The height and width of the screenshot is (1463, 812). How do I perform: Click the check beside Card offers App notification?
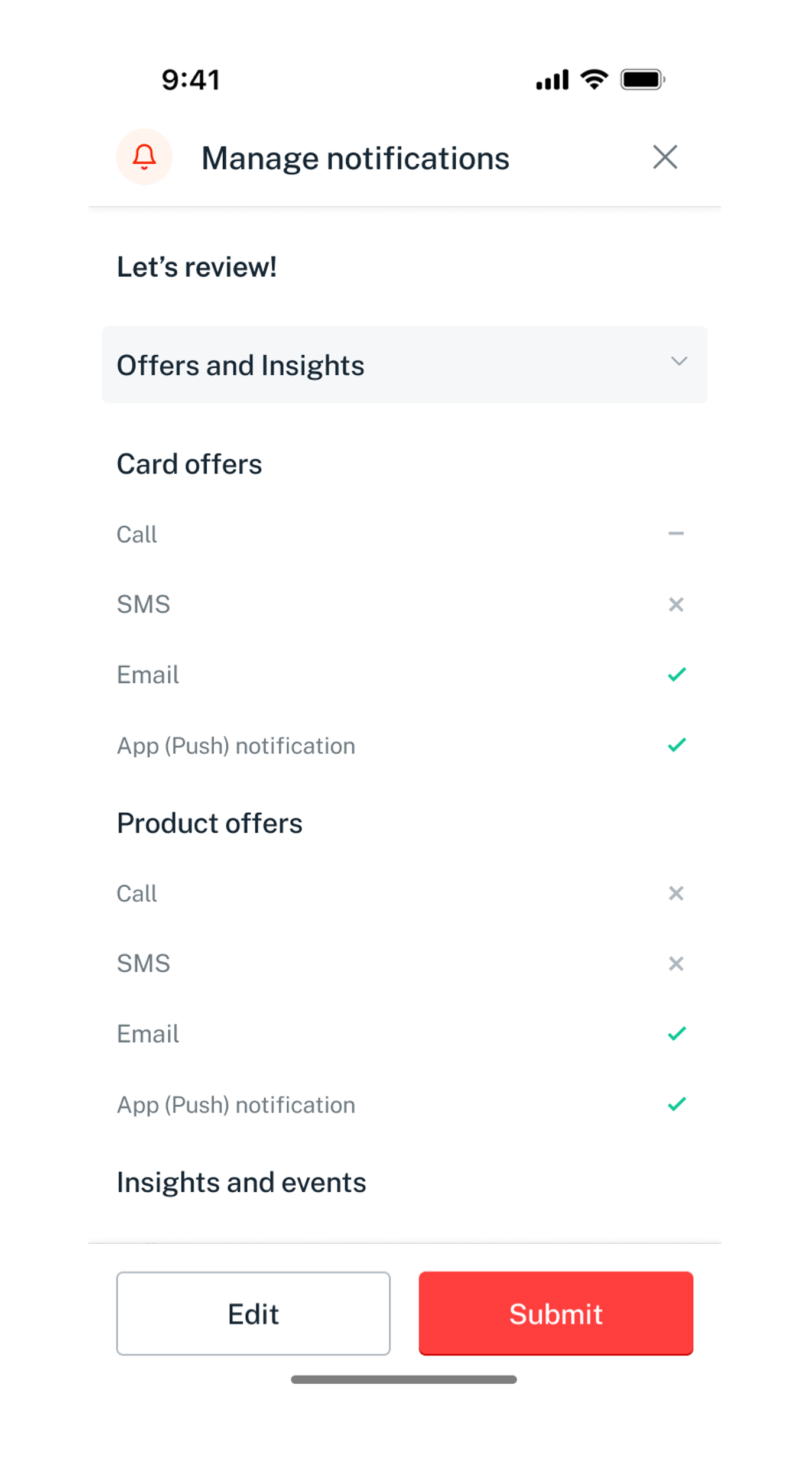(x=677, y=745)
